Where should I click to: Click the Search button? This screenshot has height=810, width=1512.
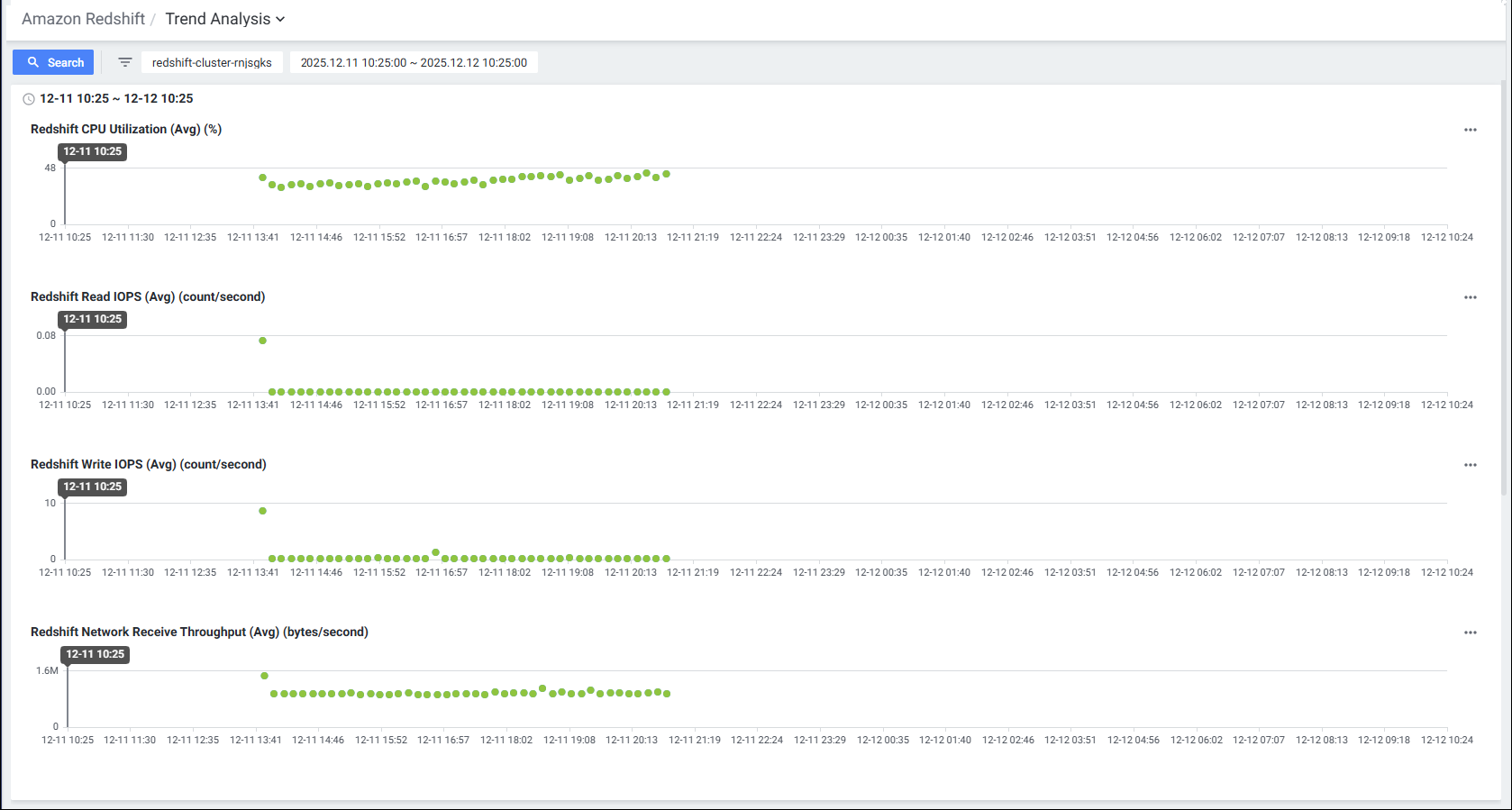coord(53,62)
